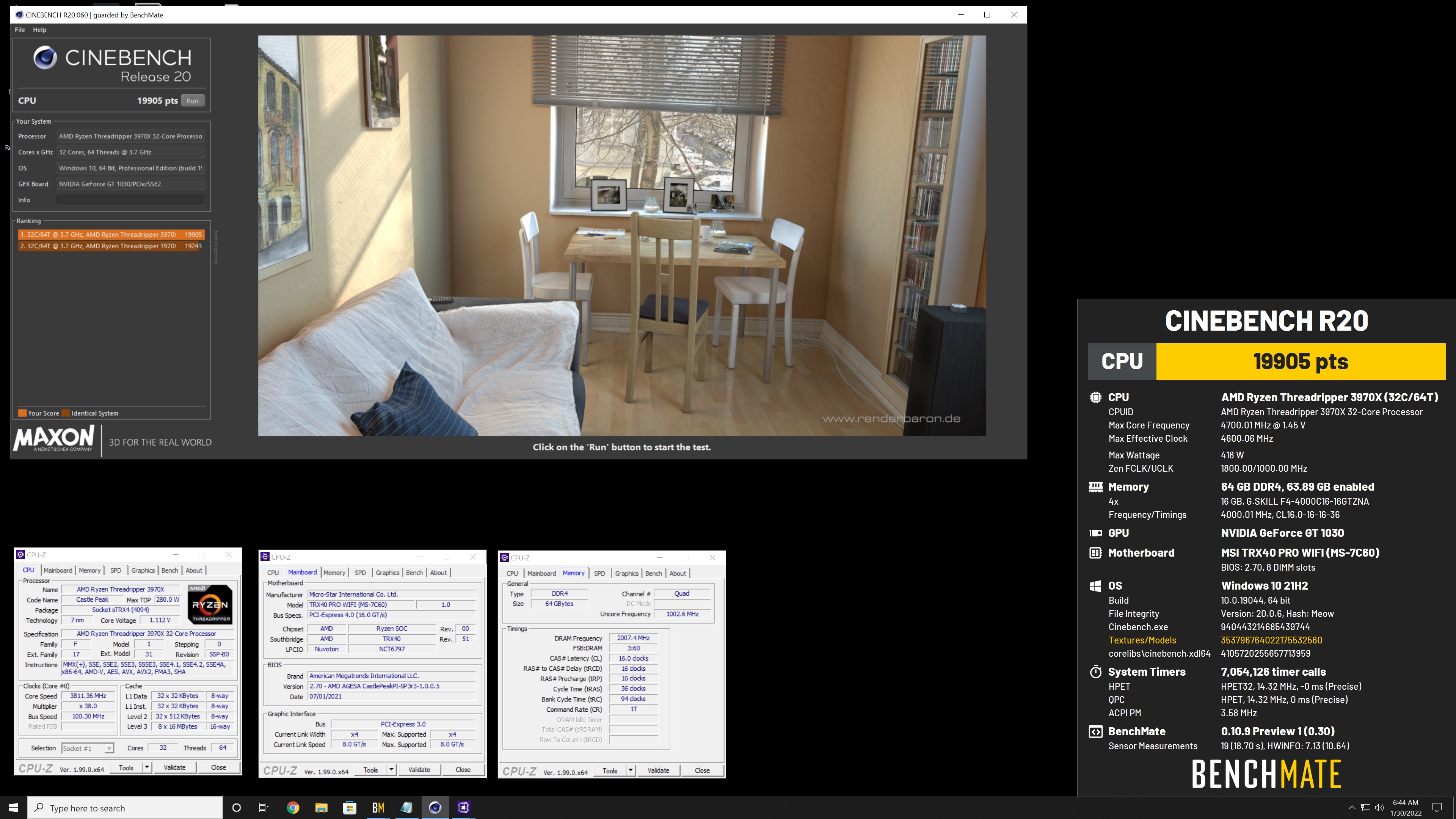The height and width of the screenshot is (819, 1456).
Task: Click the CPU-Z CPU window title icon
Action: 21,554
